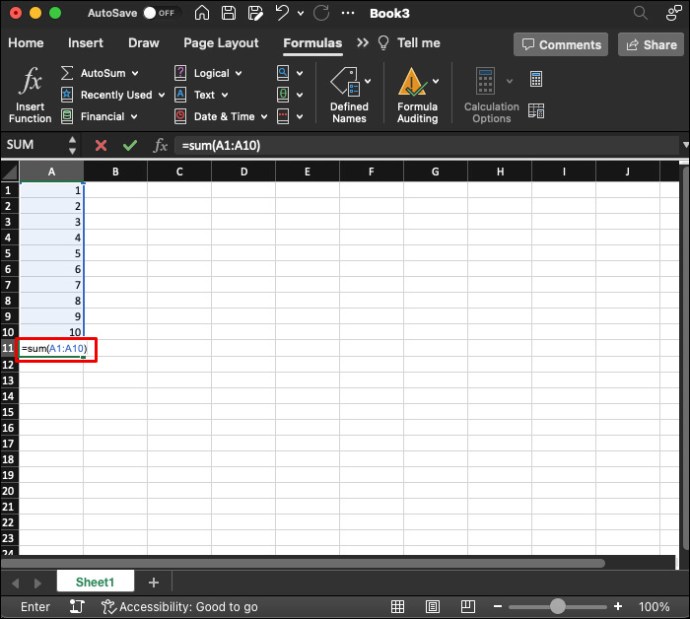
Task: Switch to Page Break Preview view
Action: point(467,607)
